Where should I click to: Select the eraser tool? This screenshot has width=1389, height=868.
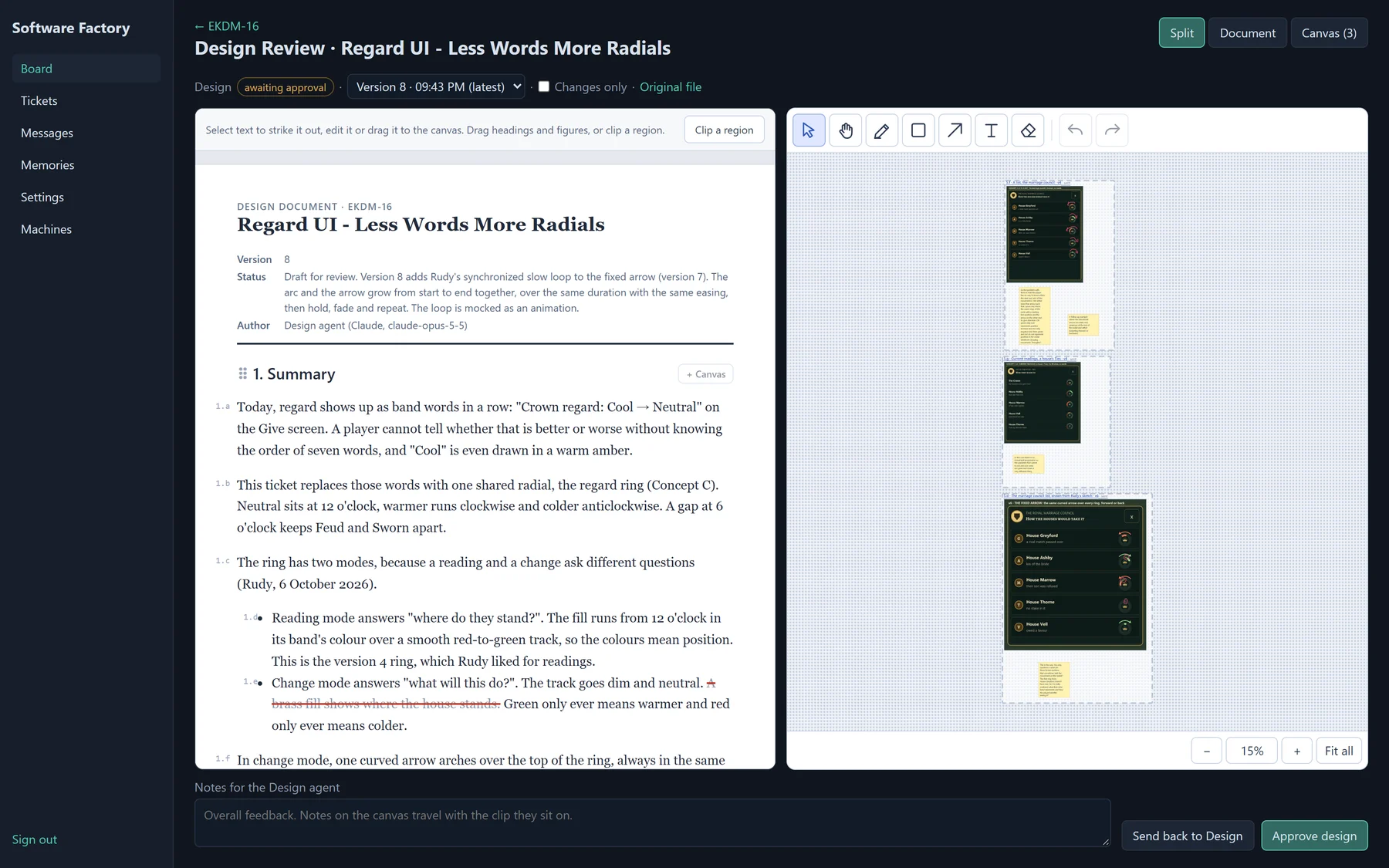[1028, 130]
